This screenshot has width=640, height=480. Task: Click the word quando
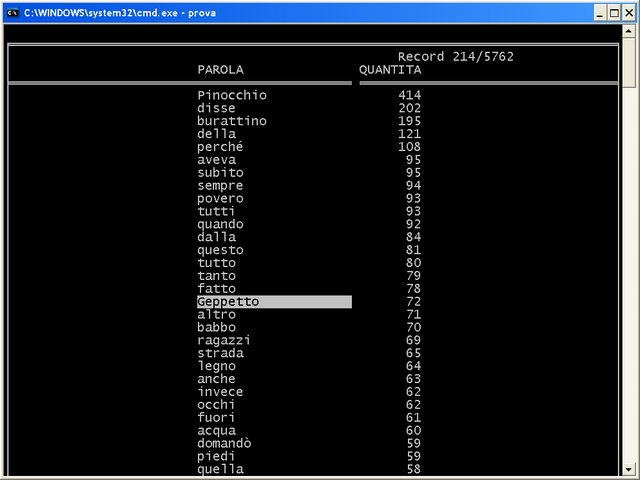pos(220,224)
